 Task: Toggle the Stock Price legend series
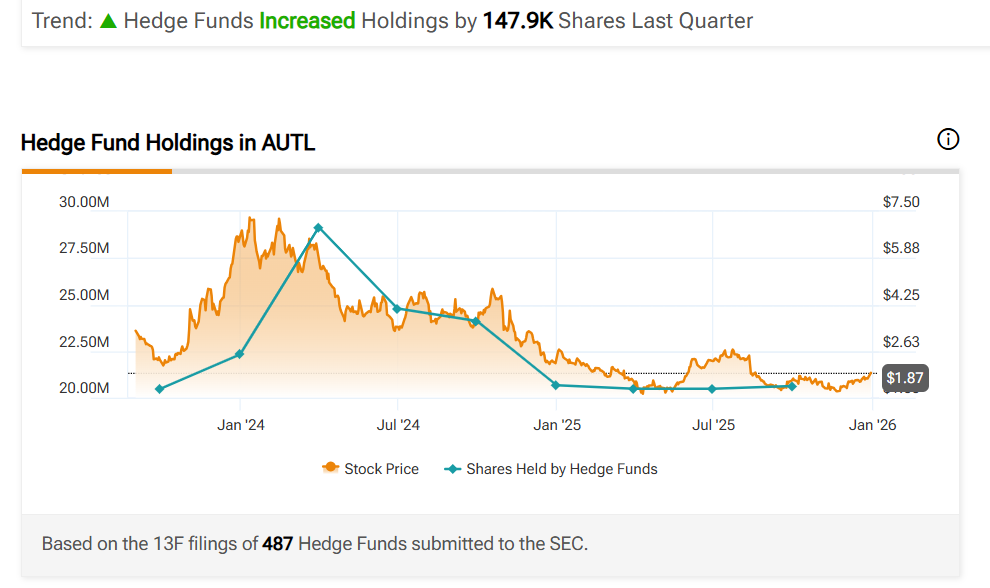click(x=370, y=468)
